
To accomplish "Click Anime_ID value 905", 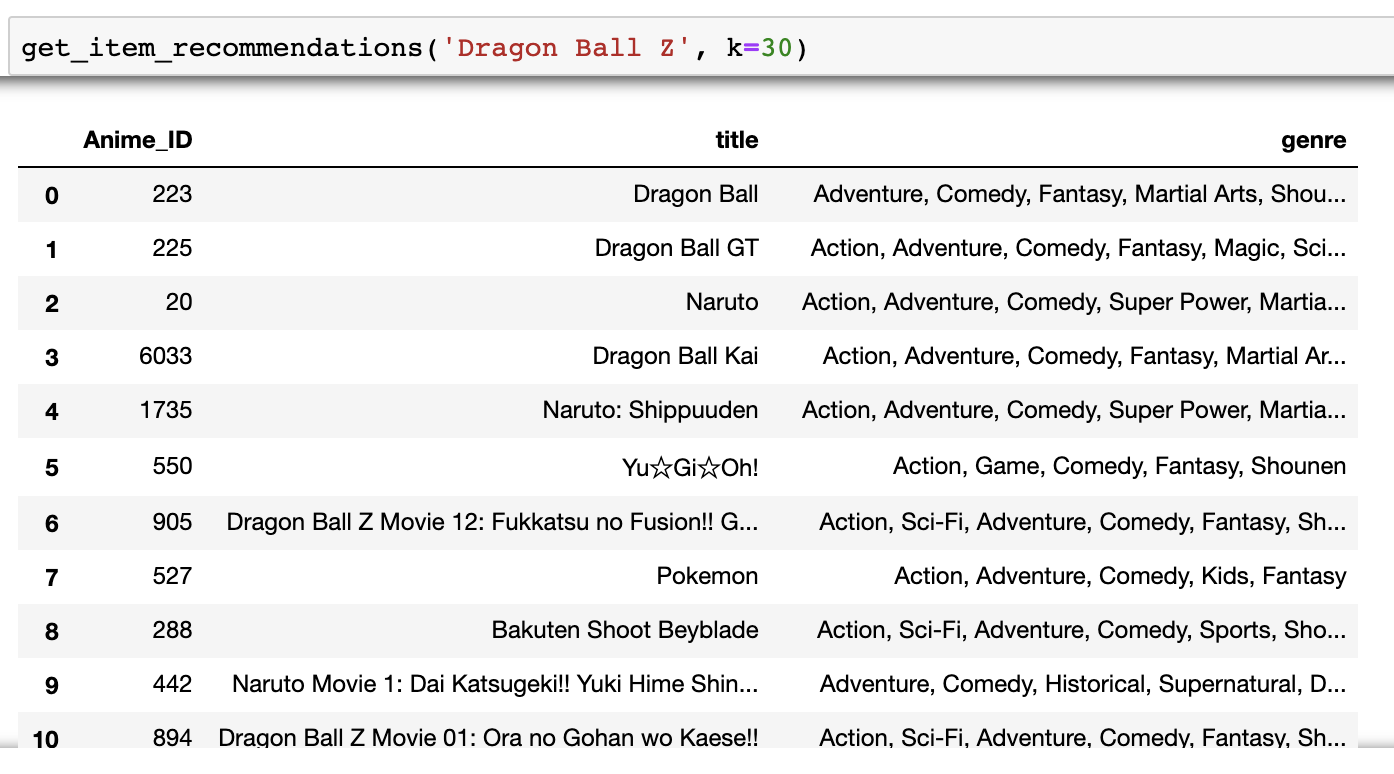I will pyautogui.click(x=173, y=522).
